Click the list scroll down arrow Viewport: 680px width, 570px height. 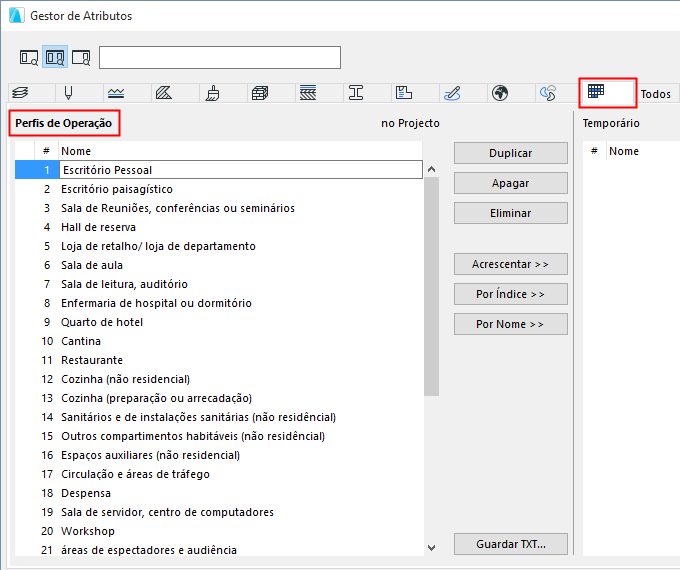point(432,548)
